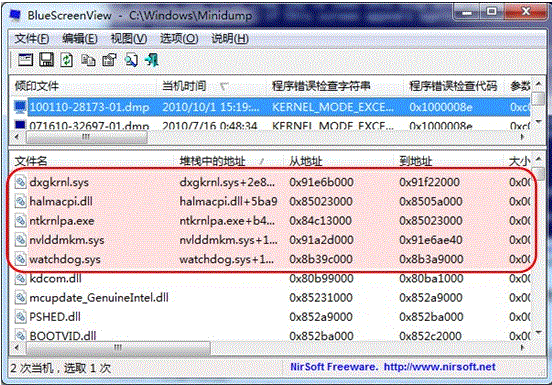Open Properties via the toolbar icon

109,60
